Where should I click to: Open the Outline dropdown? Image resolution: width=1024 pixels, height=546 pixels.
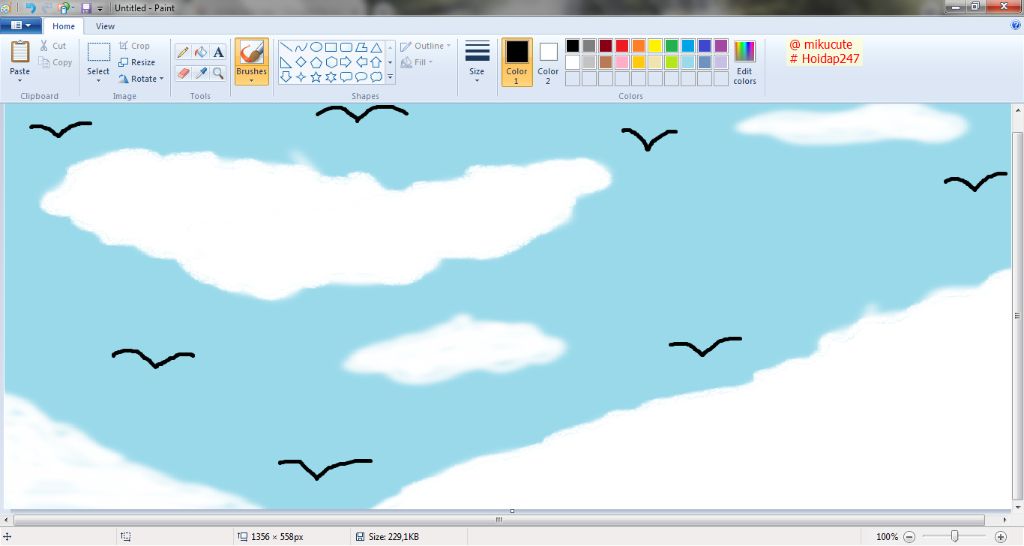(x=426, y=46)
